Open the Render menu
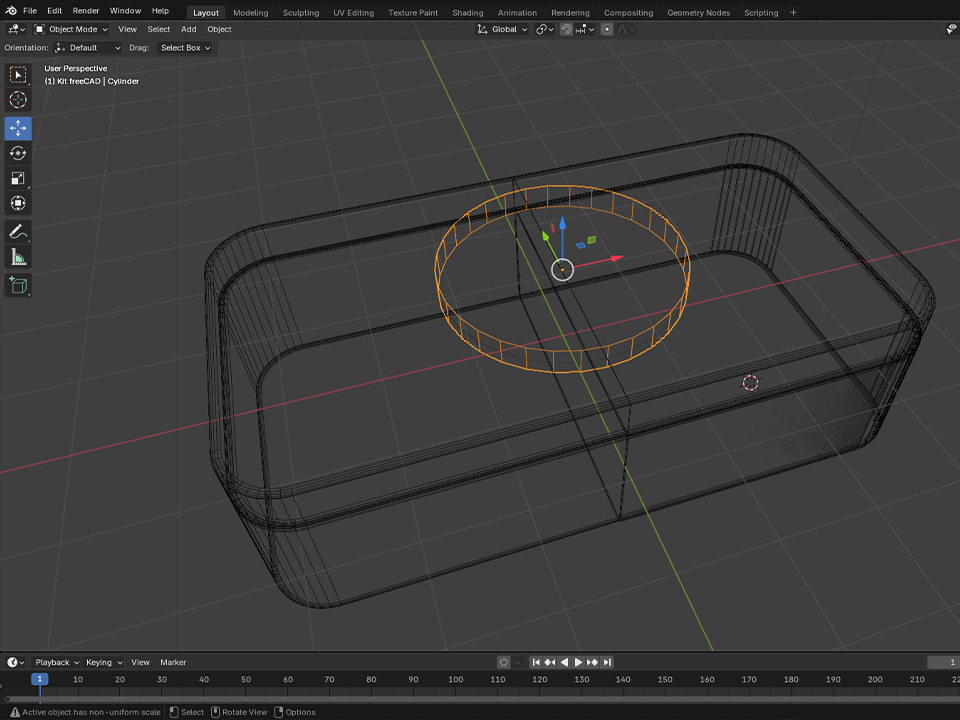 (86, 10)
